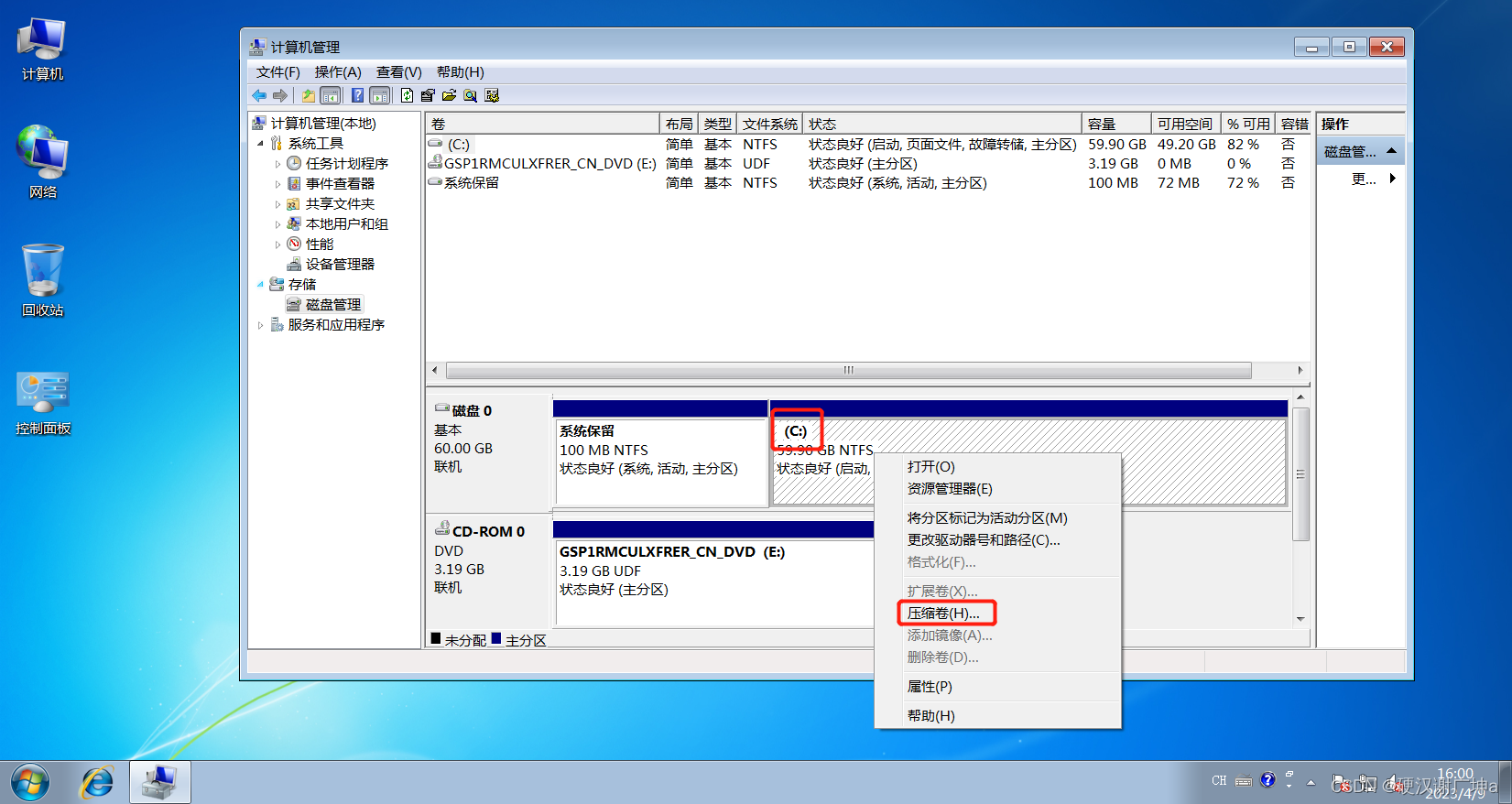Screen dimensions: 1512x804
Task: Click the CH input language indicator
Action: (x=1219, y=781)
